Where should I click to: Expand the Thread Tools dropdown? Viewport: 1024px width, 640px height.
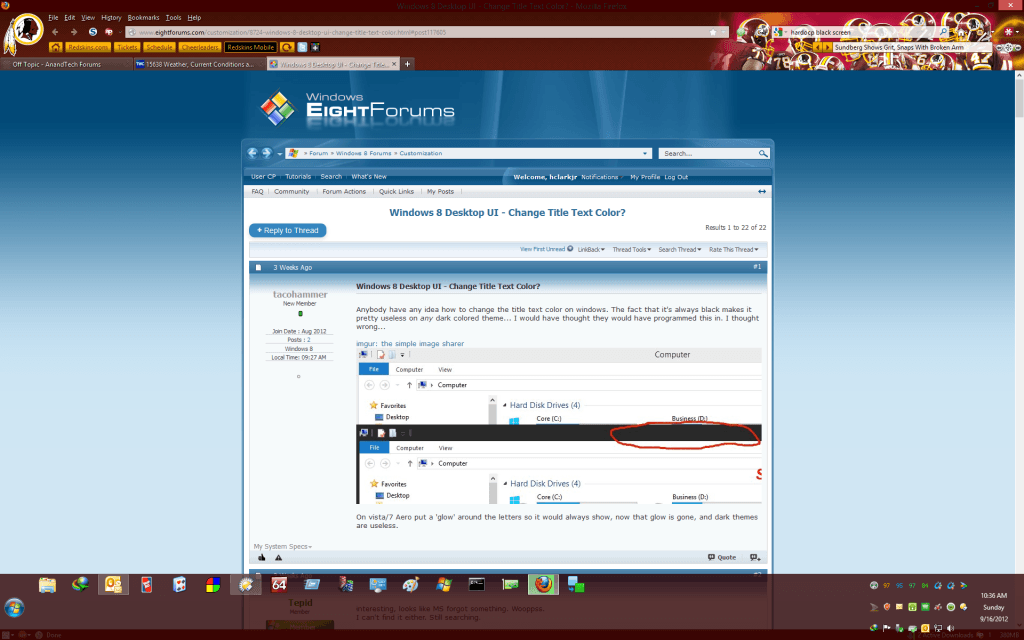coord(630,249)
